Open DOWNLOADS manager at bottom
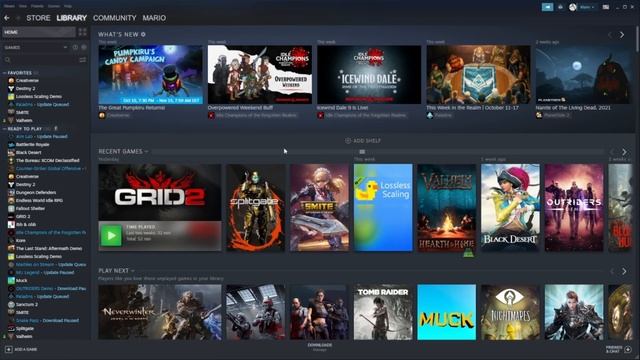This screenshot has width=640, height=360. 320,347
